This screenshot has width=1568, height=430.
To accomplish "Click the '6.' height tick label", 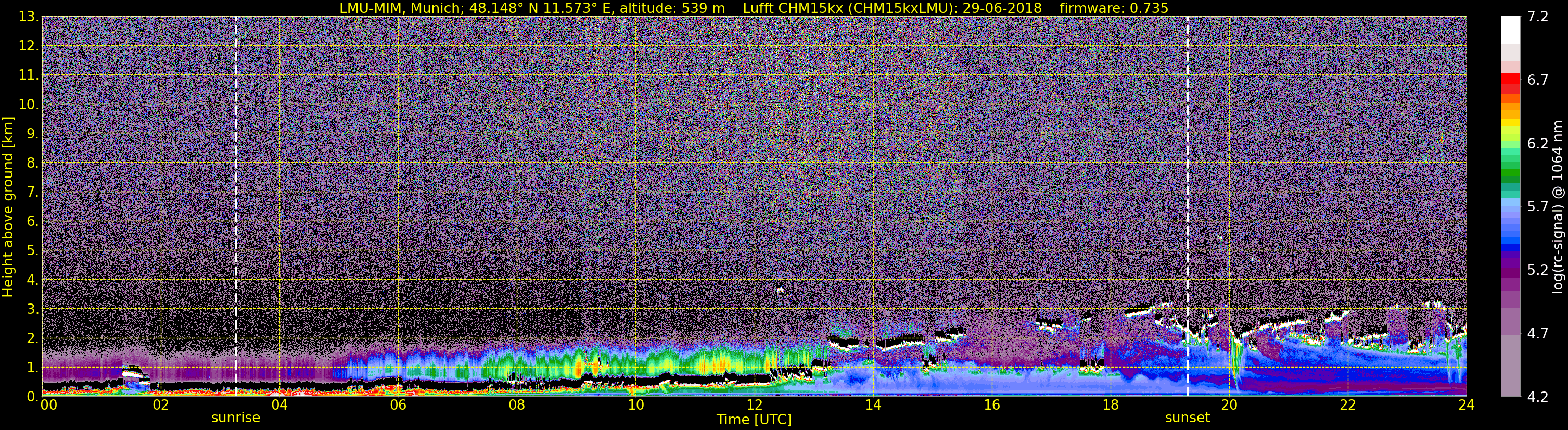I will tap(32, 222).
